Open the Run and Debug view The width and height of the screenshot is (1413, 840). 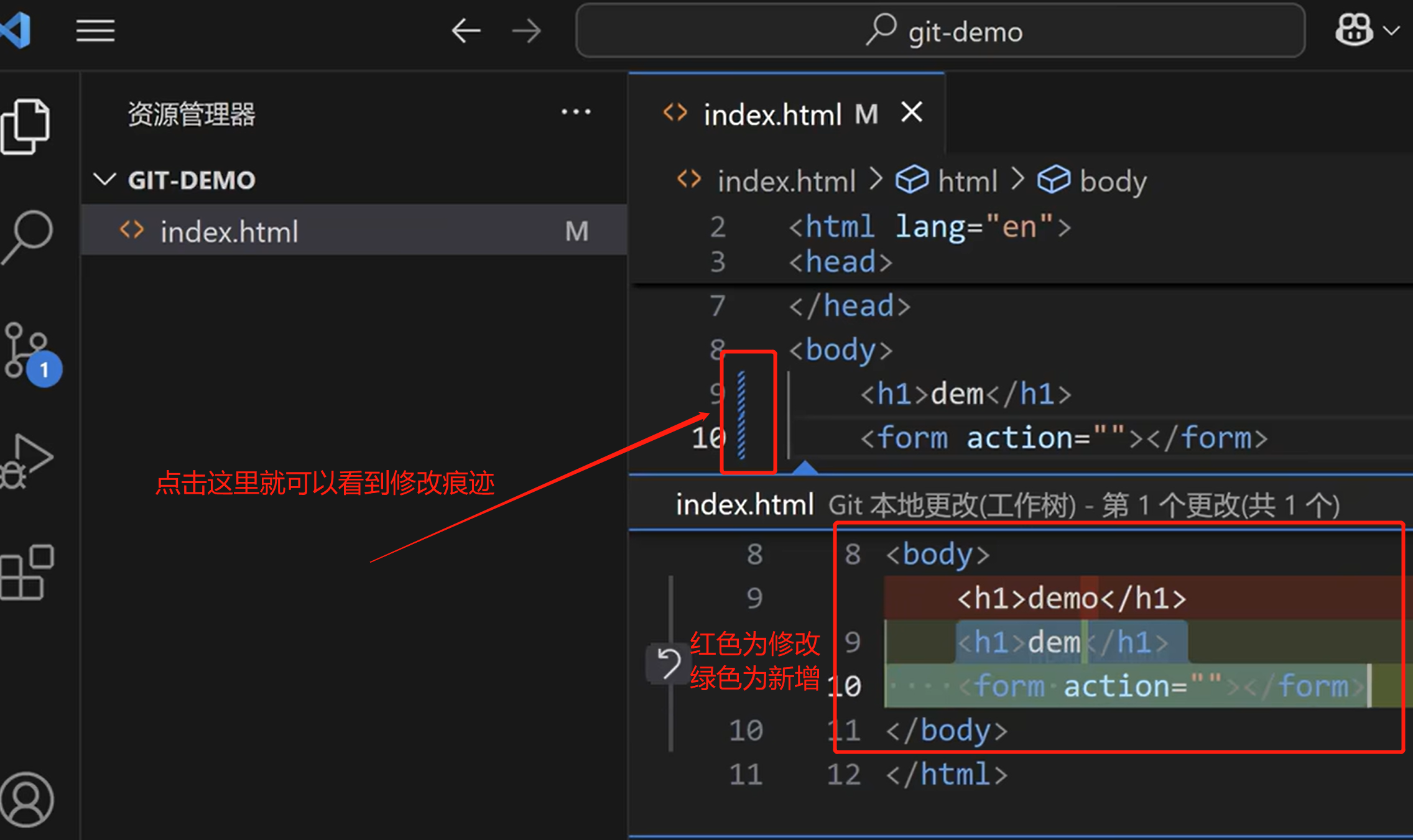pos(27,461)
